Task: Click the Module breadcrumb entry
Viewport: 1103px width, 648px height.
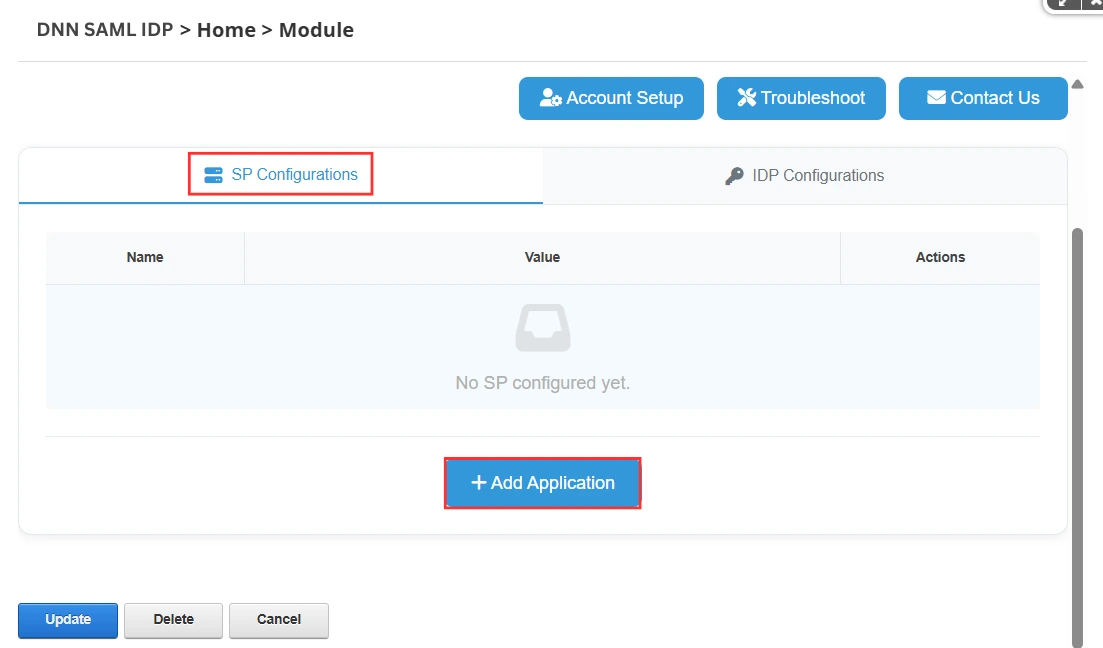Action: pos(316,29)
